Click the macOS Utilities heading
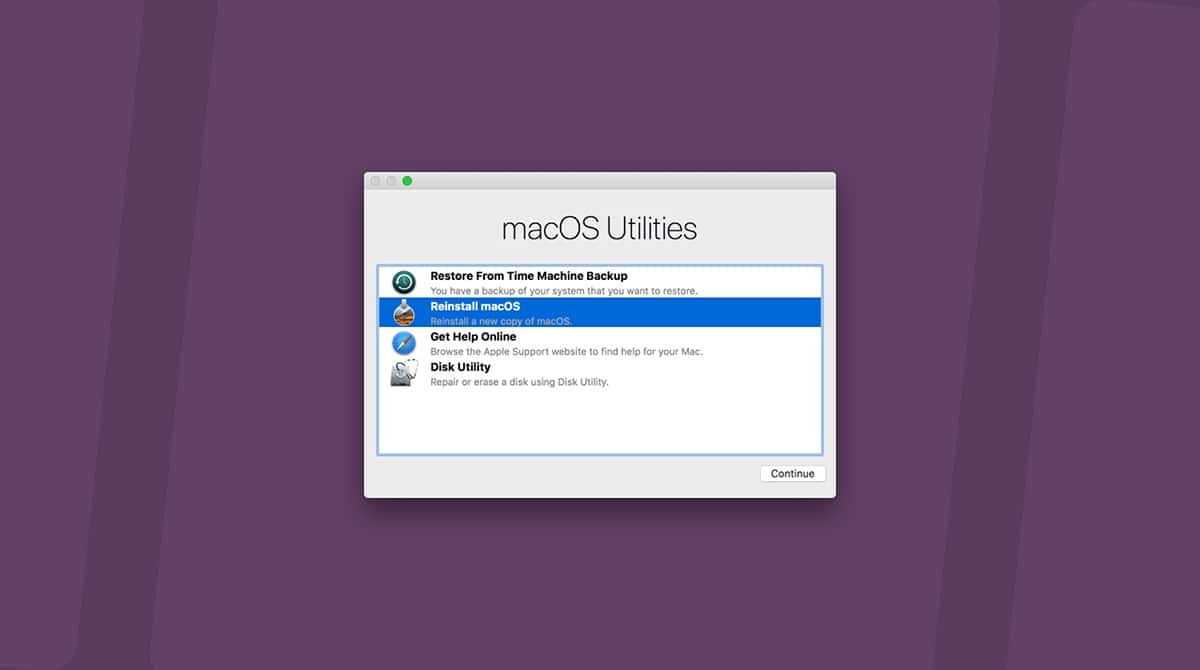Viewport: 1200px width, 670px height. (x=599, y=229)
